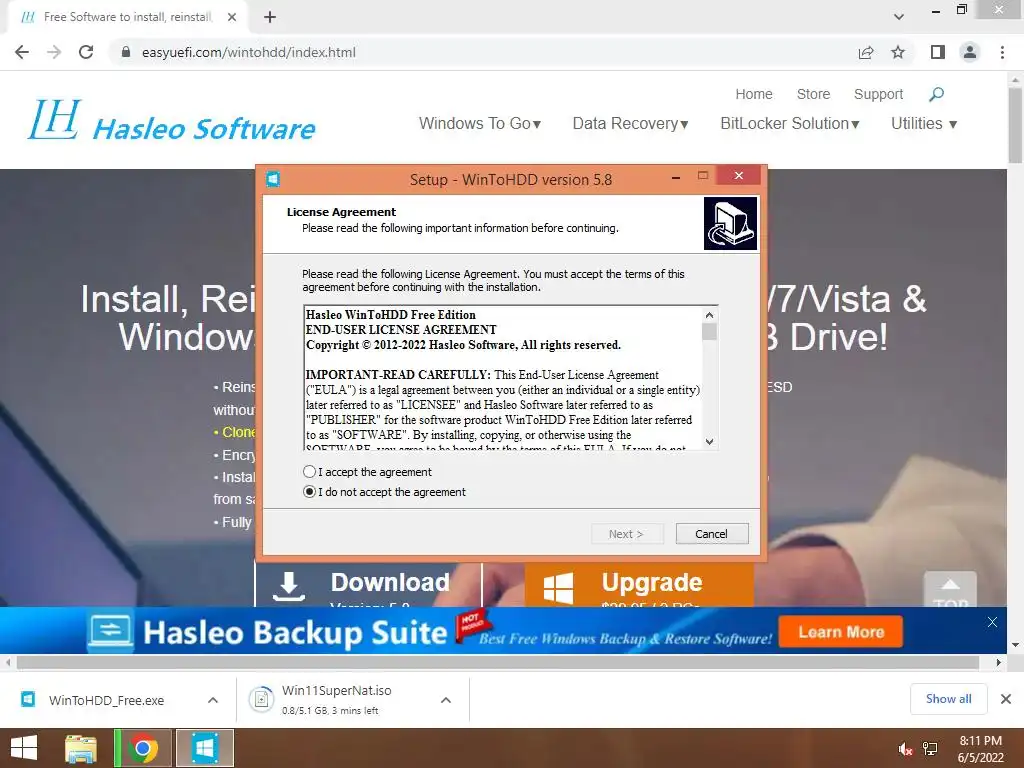
Task: Open the Chrome profile avatar
Action: pyautogui.click(x=970, y=52)
